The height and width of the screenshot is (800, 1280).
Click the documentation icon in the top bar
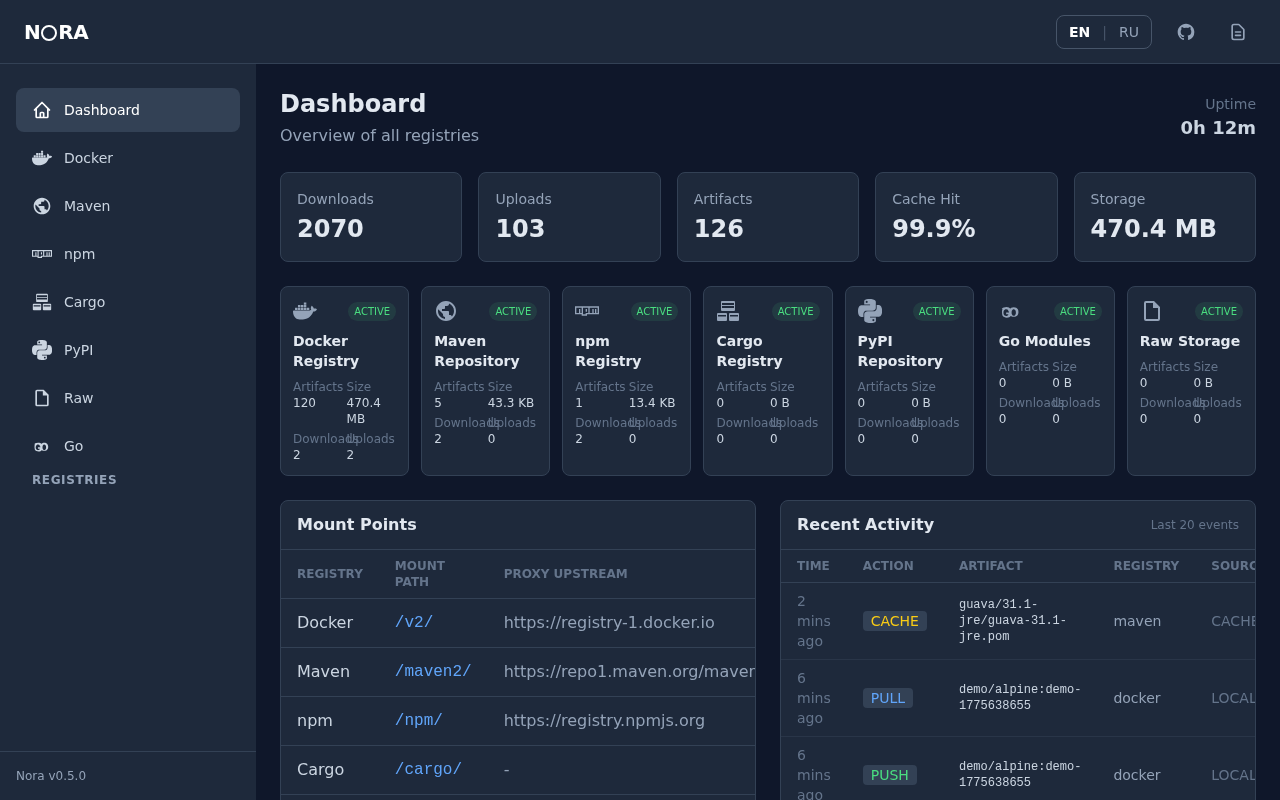pos(1237,31)
